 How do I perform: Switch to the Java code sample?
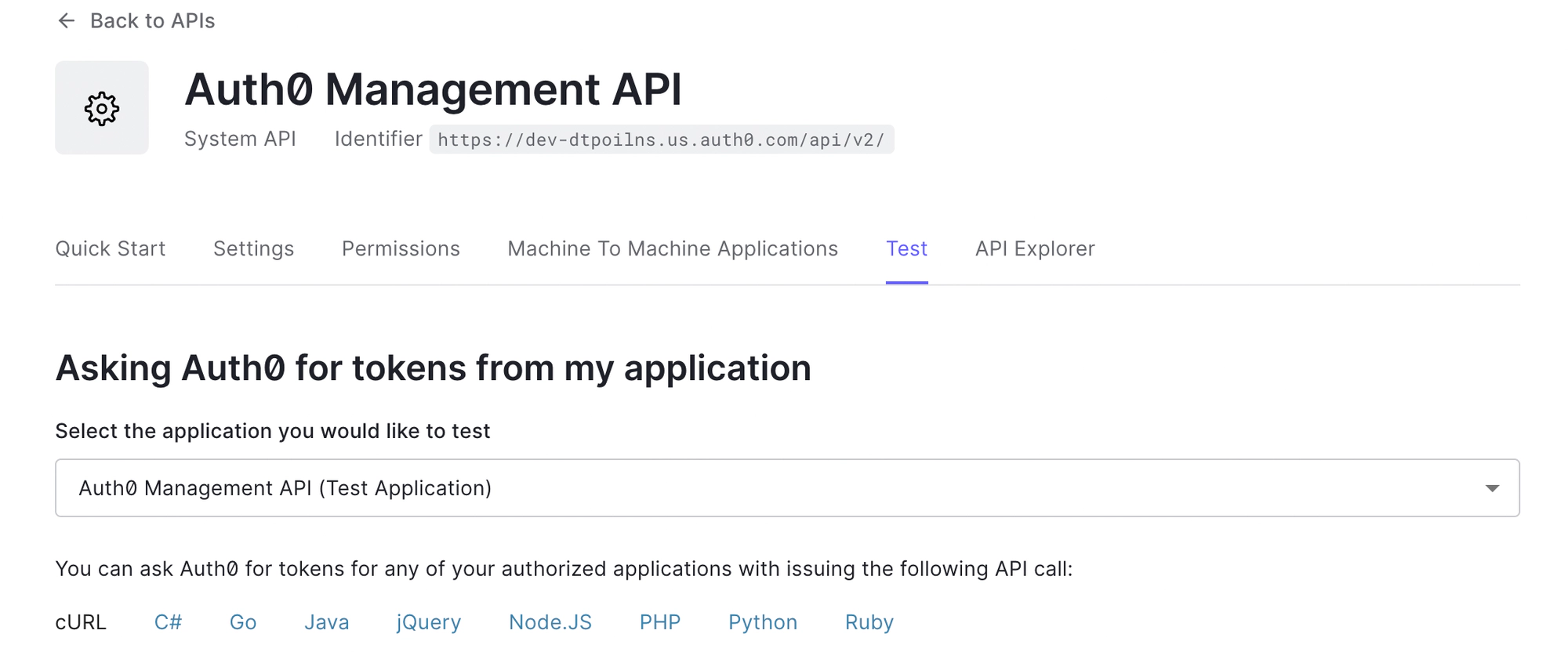pyautogui.click(x=326, y=622)
